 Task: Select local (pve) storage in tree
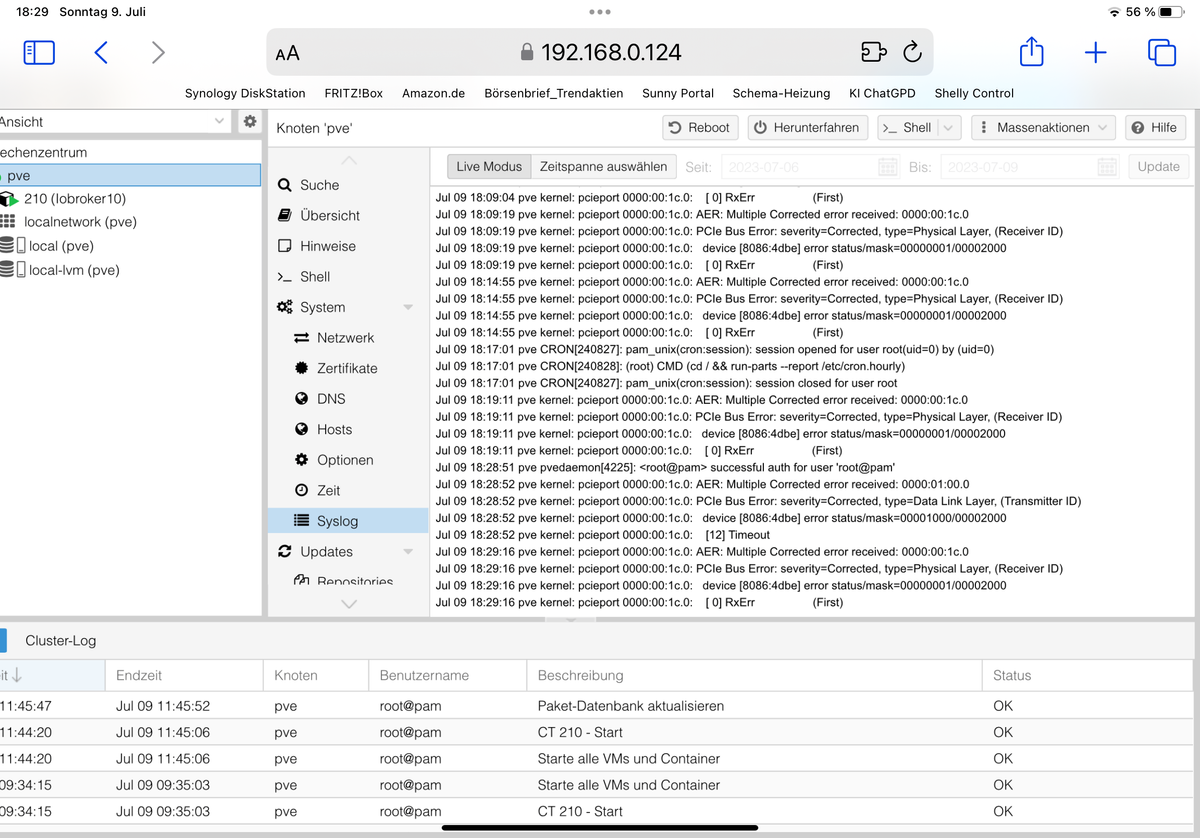[x=130, y=246]
